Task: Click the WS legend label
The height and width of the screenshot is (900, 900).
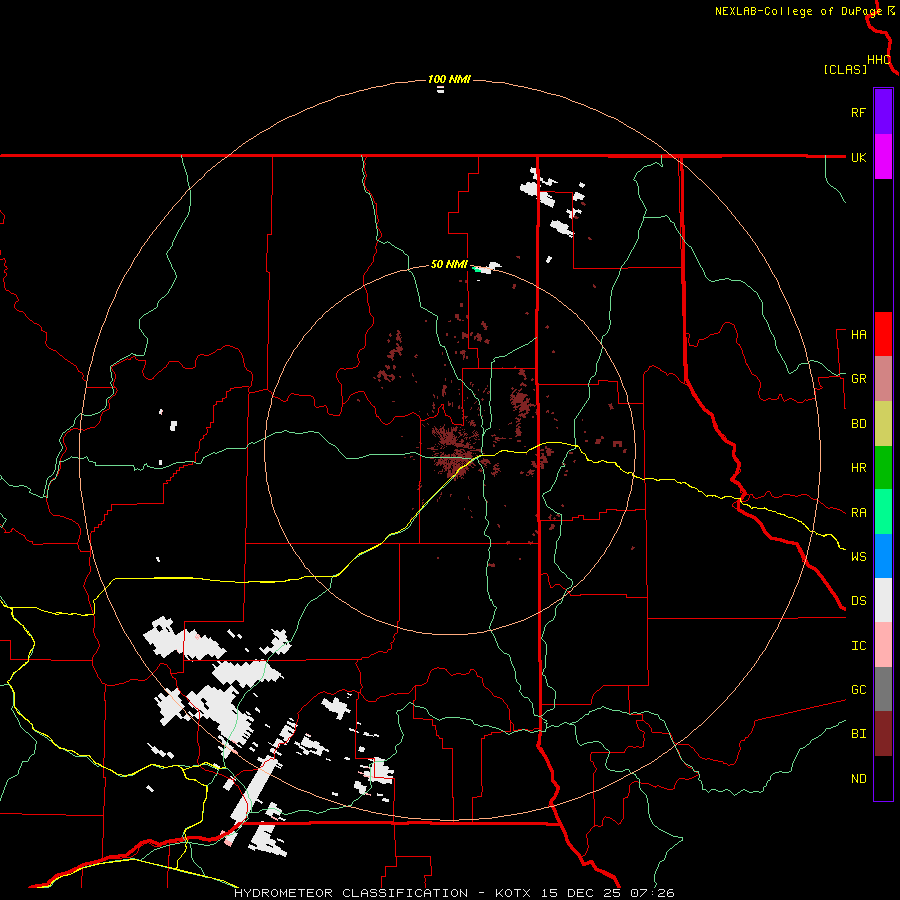Action: pyautogui.click(x=858, y=557)
